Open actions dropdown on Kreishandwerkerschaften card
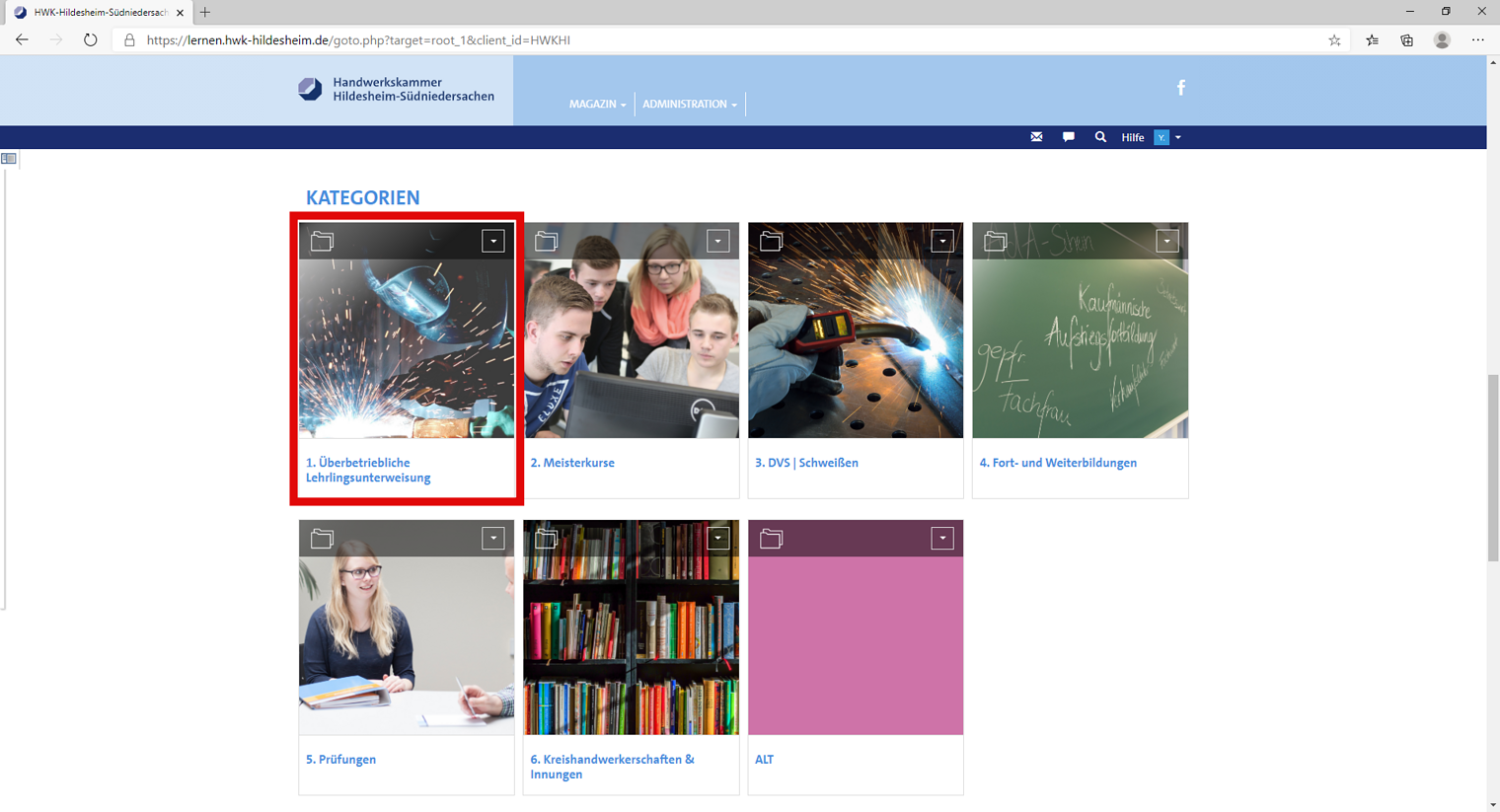 click(717, 539)
